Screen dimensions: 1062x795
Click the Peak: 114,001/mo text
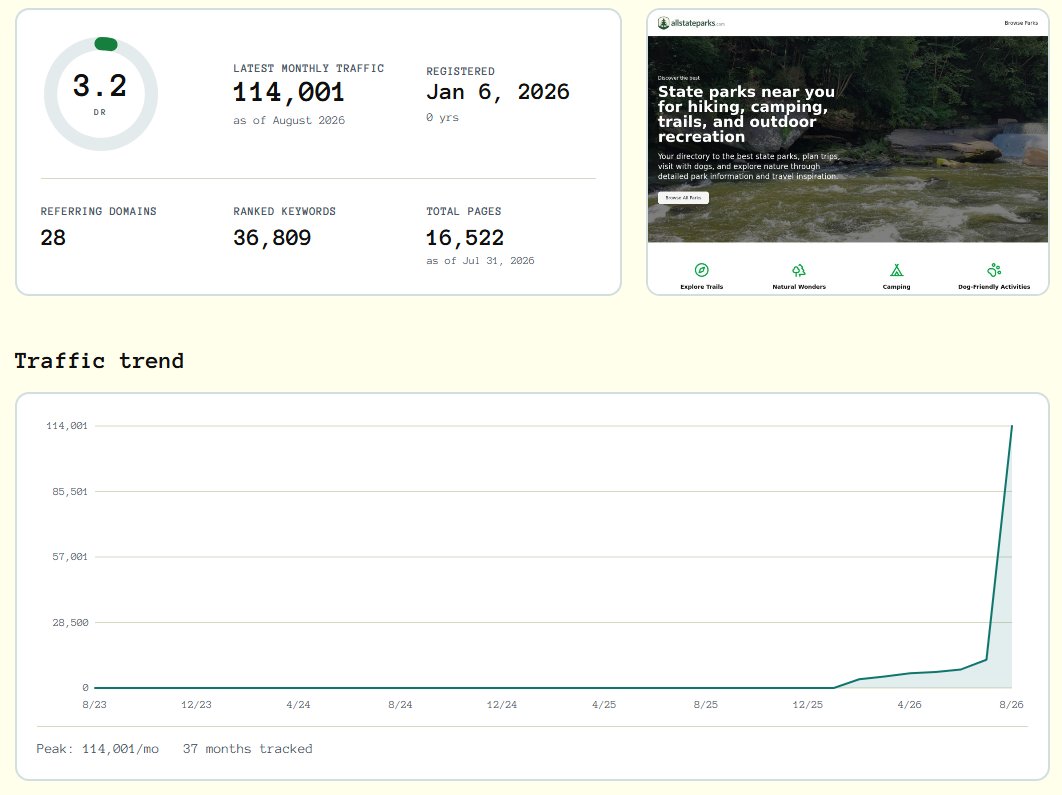pyautogui.click(x=98, y=749)
